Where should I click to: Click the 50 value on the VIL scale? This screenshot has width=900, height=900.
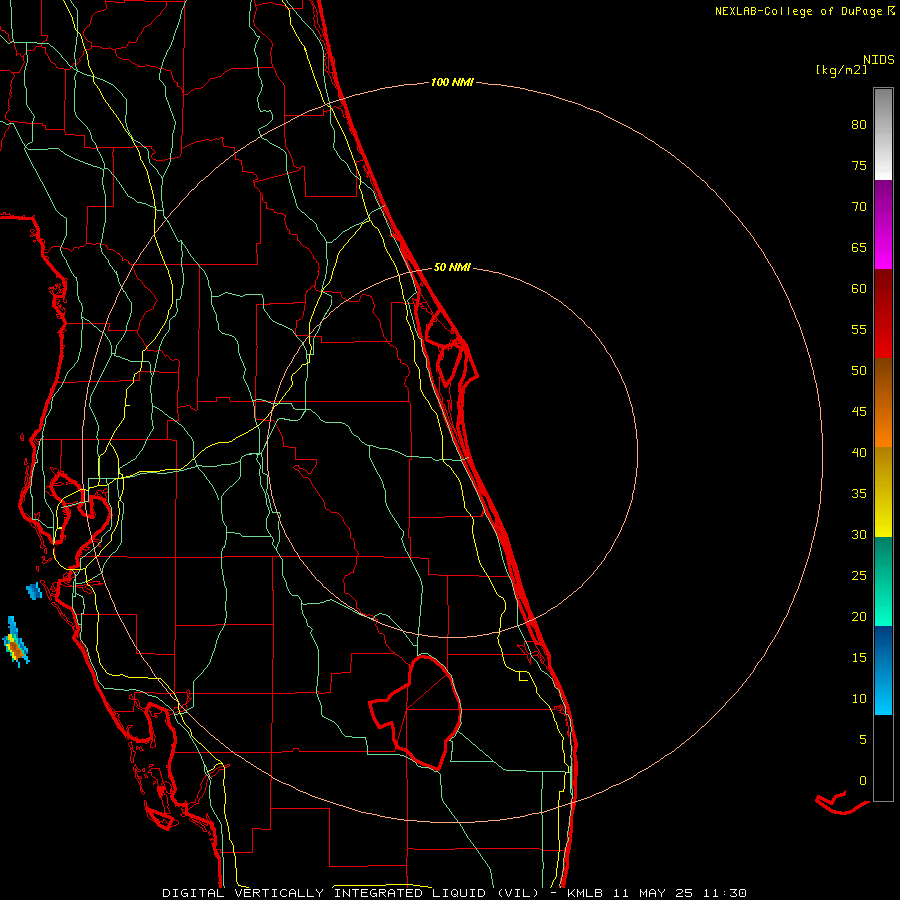click(x=859, y=371)
